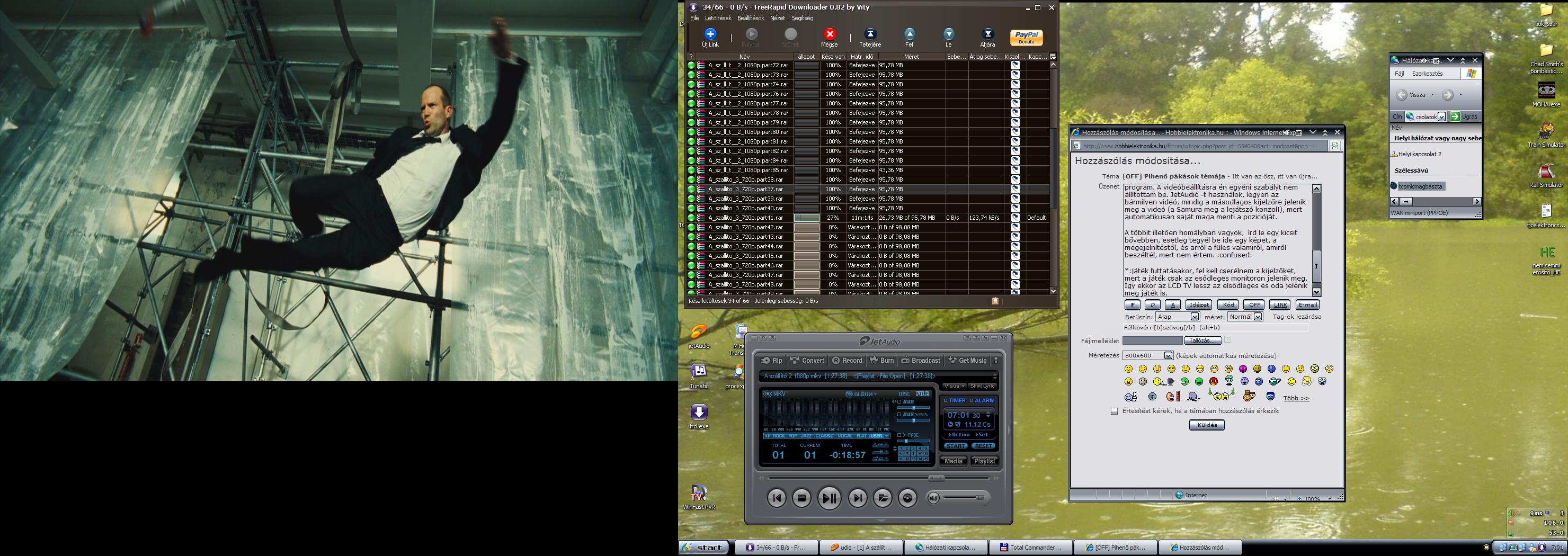Switch JetAudio source mode to FILE
The height and width of the screenshot is (556, 1568).
coord(923,393)
